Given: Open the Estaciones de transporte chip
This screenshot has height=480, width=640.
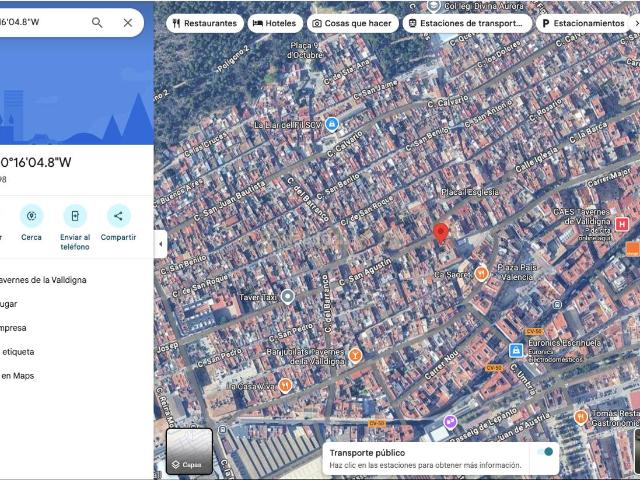Looking at the screenshot, I should click(466, 23).
